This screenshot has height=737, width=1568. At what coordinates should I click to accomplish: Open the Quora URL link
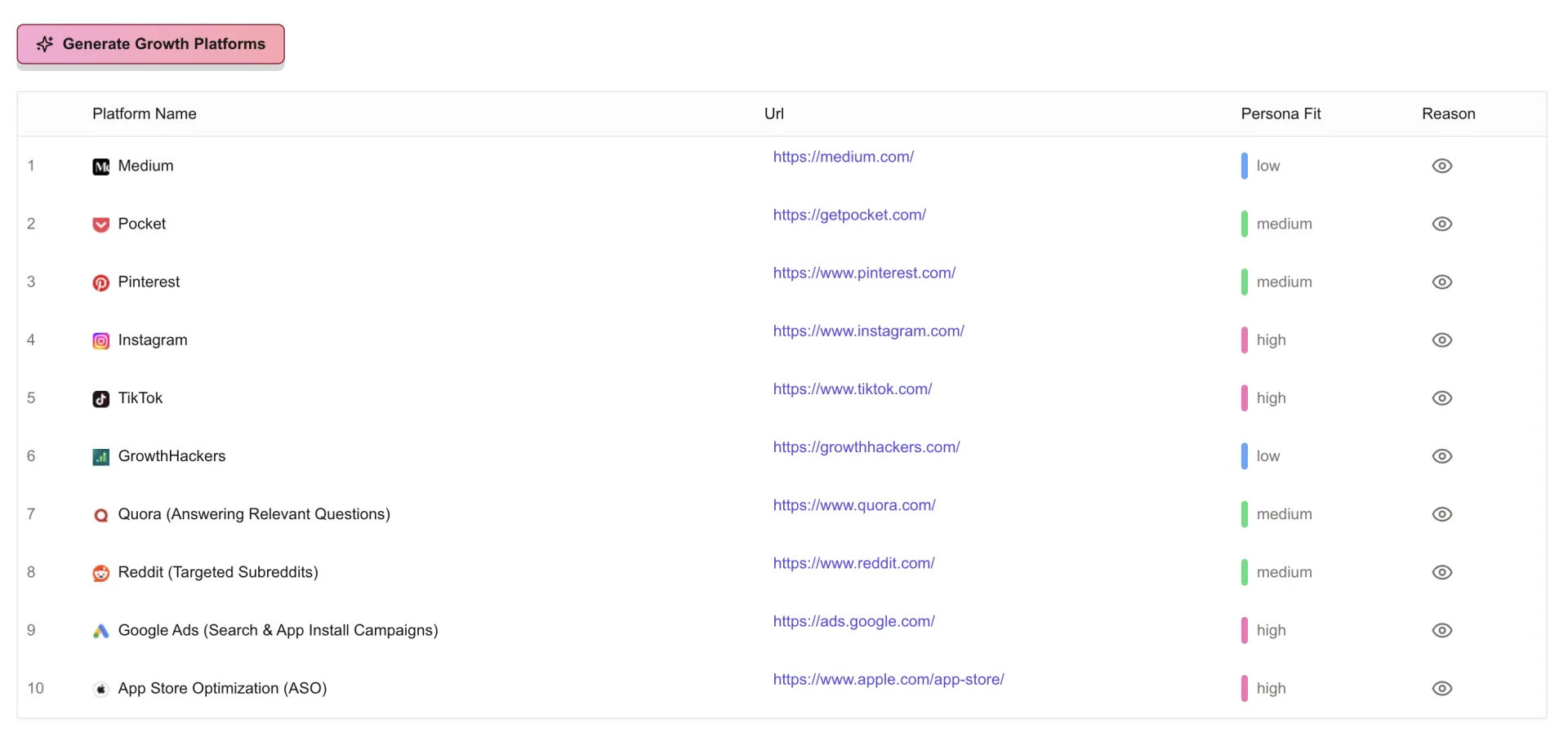click(x=854, y=504)
